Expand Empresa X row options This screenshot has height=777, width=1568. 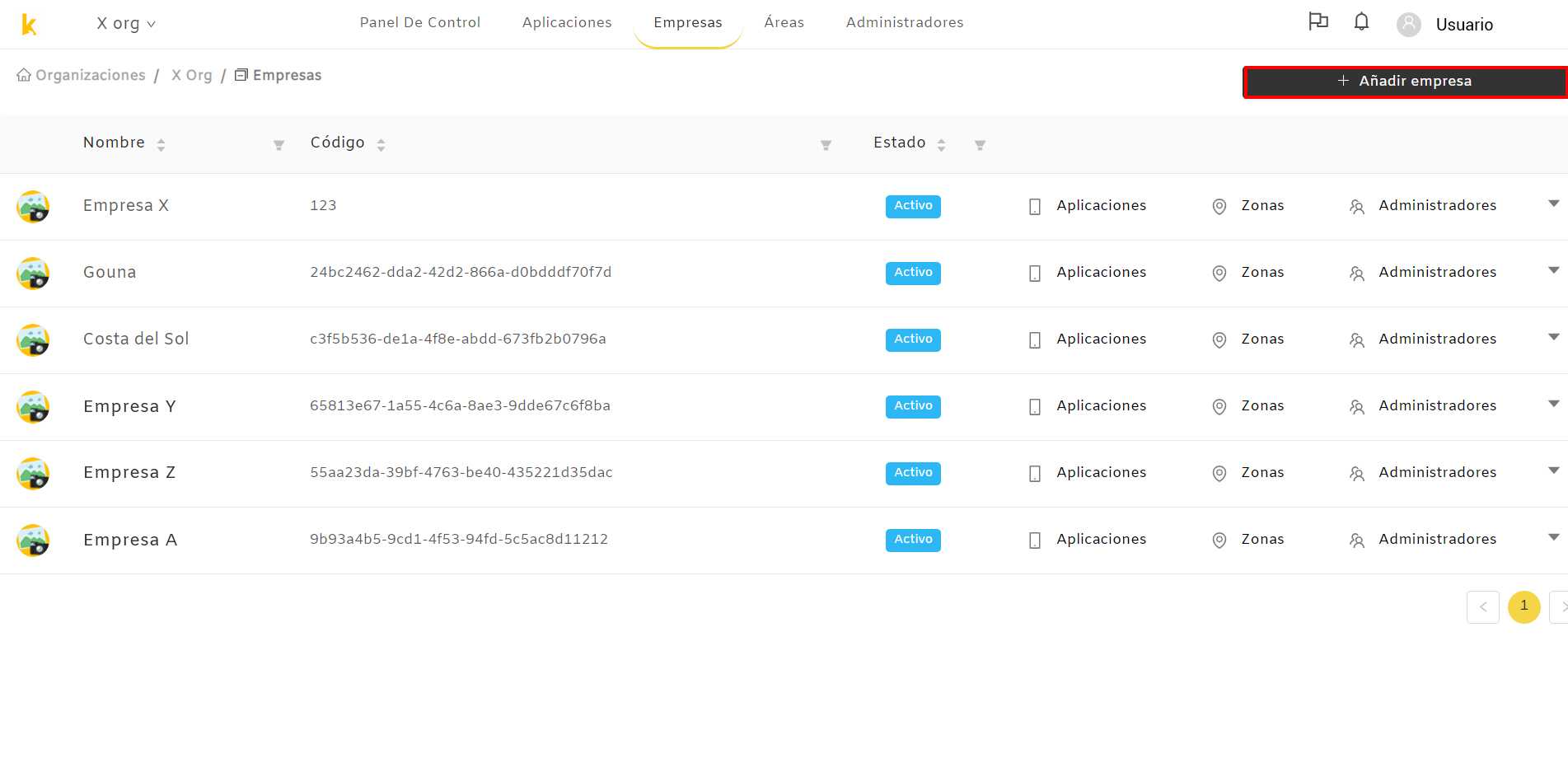click(1553, 204)
